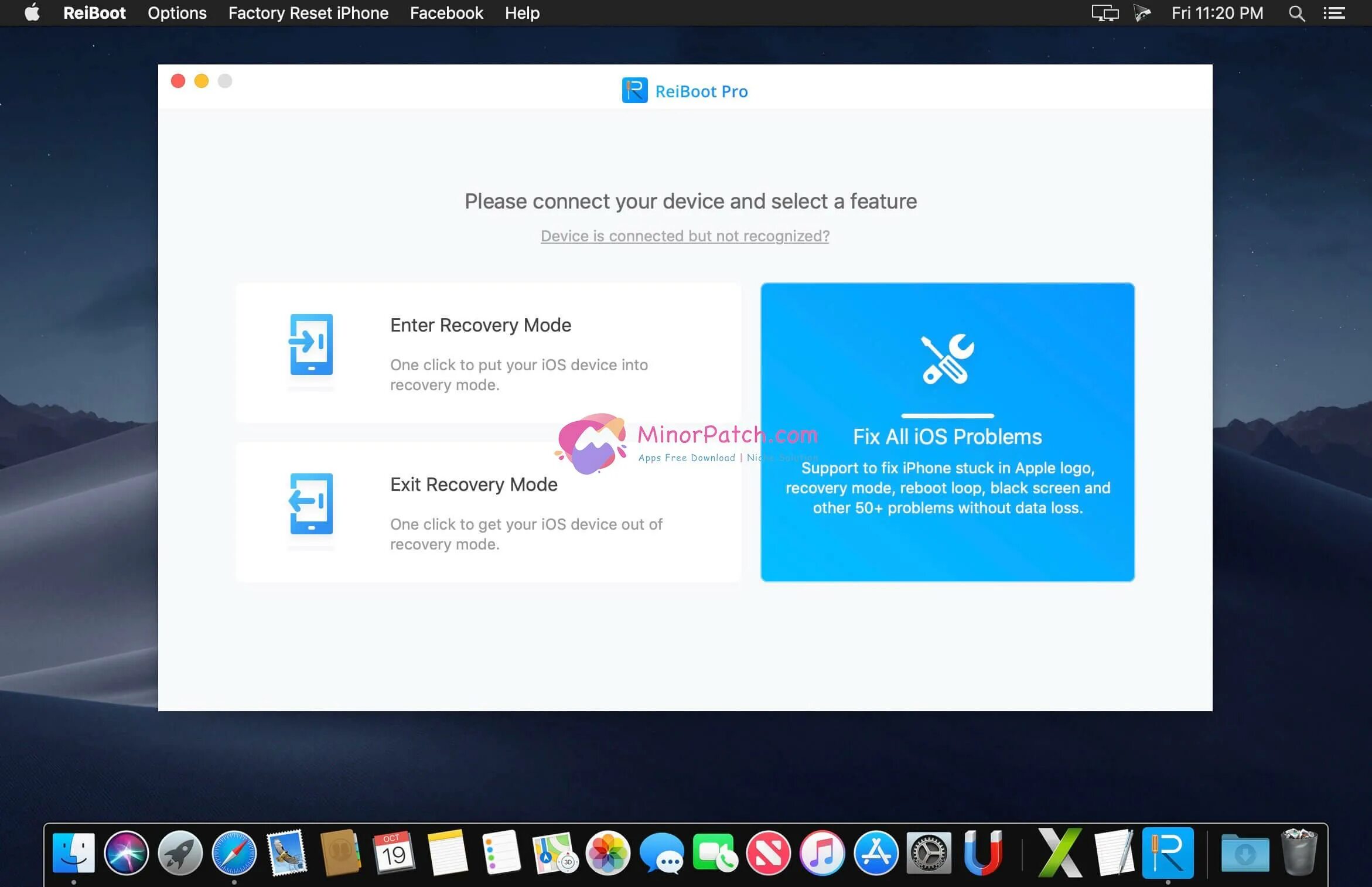Open the Photos app in Dock

click(607, 853)
